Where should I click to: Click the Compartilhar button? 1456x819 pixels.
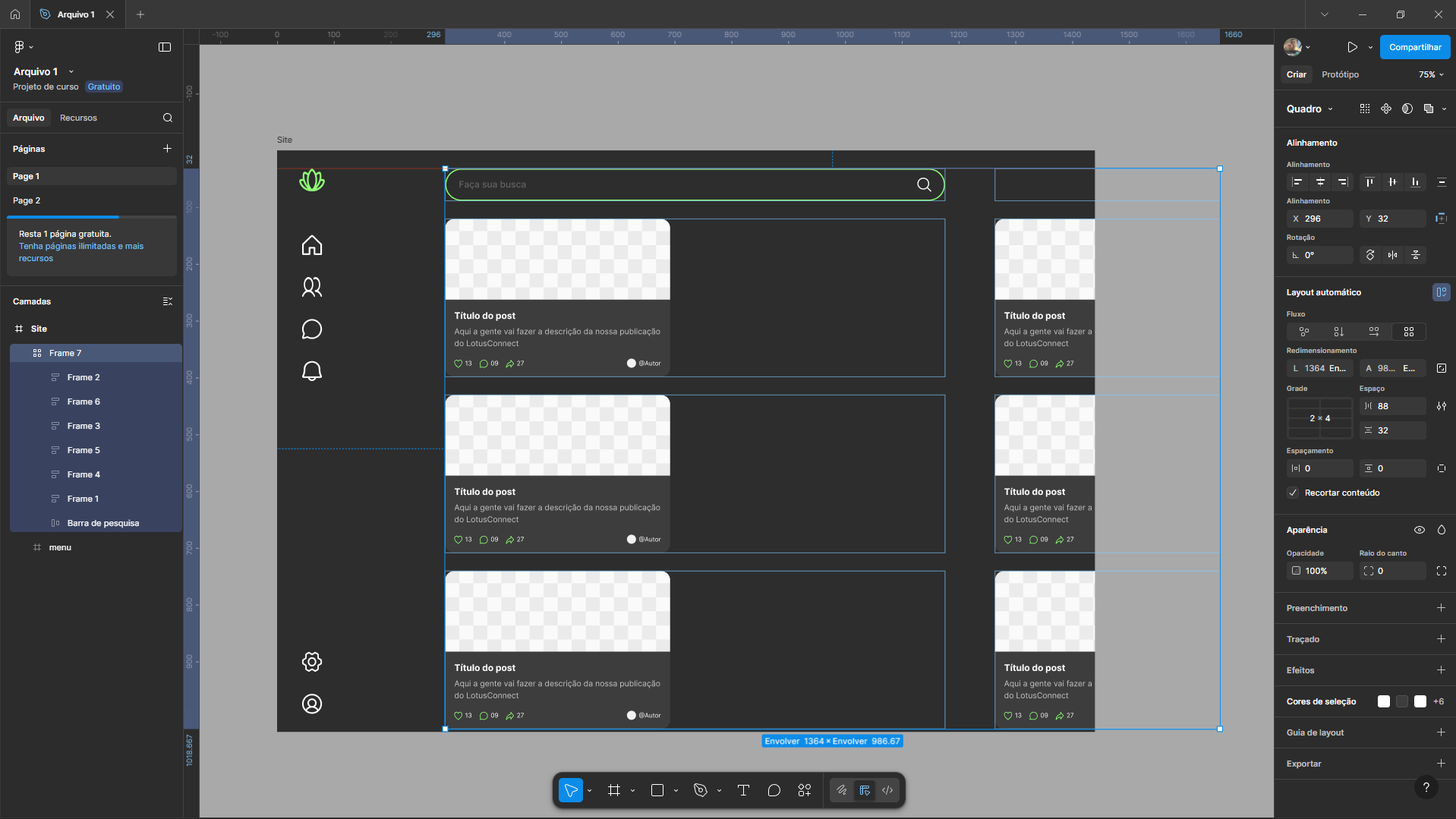tap(1415, 47)
